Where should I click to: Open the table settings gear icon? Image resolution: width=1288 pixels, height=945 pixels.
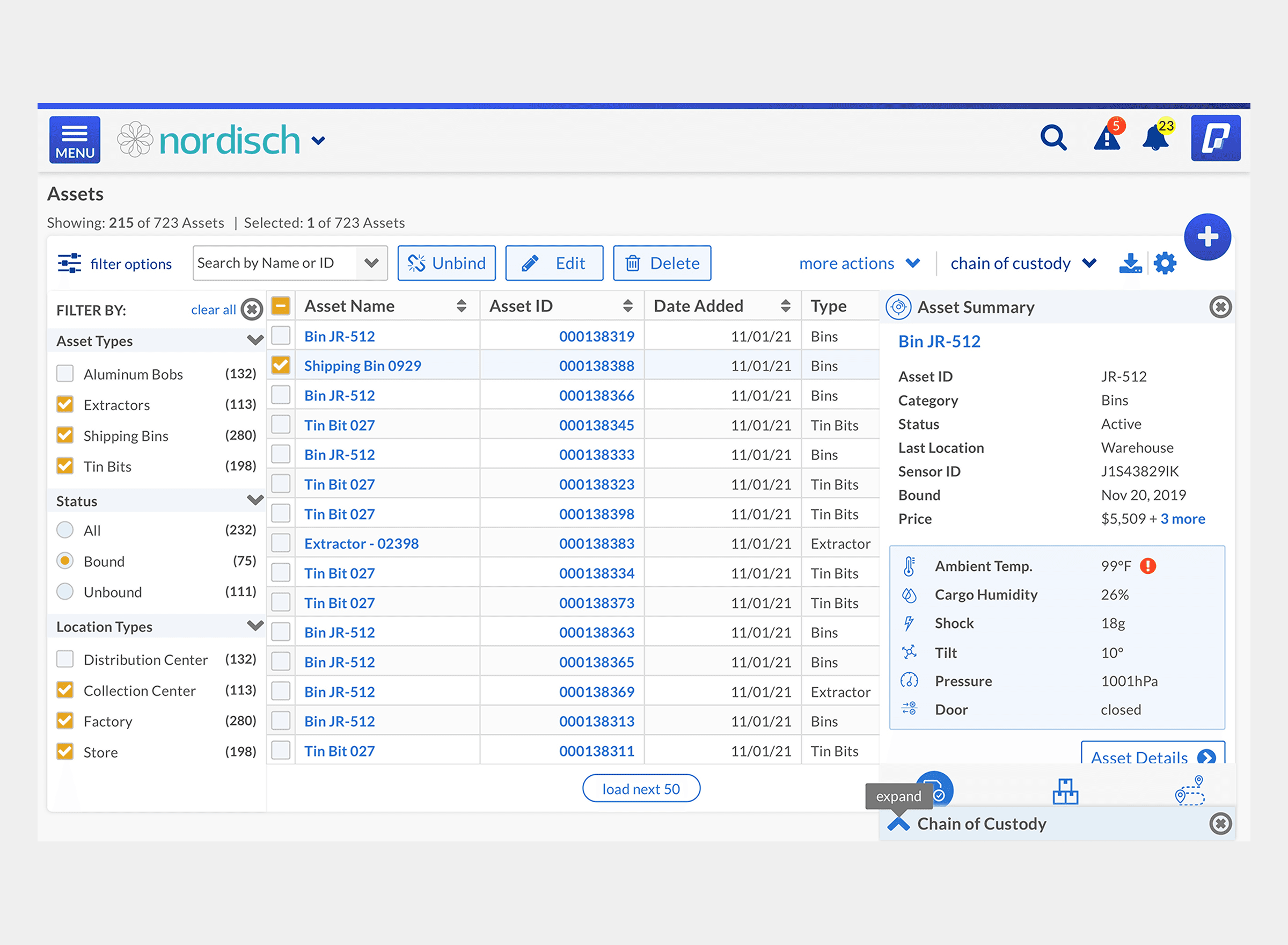(1165, 263)
